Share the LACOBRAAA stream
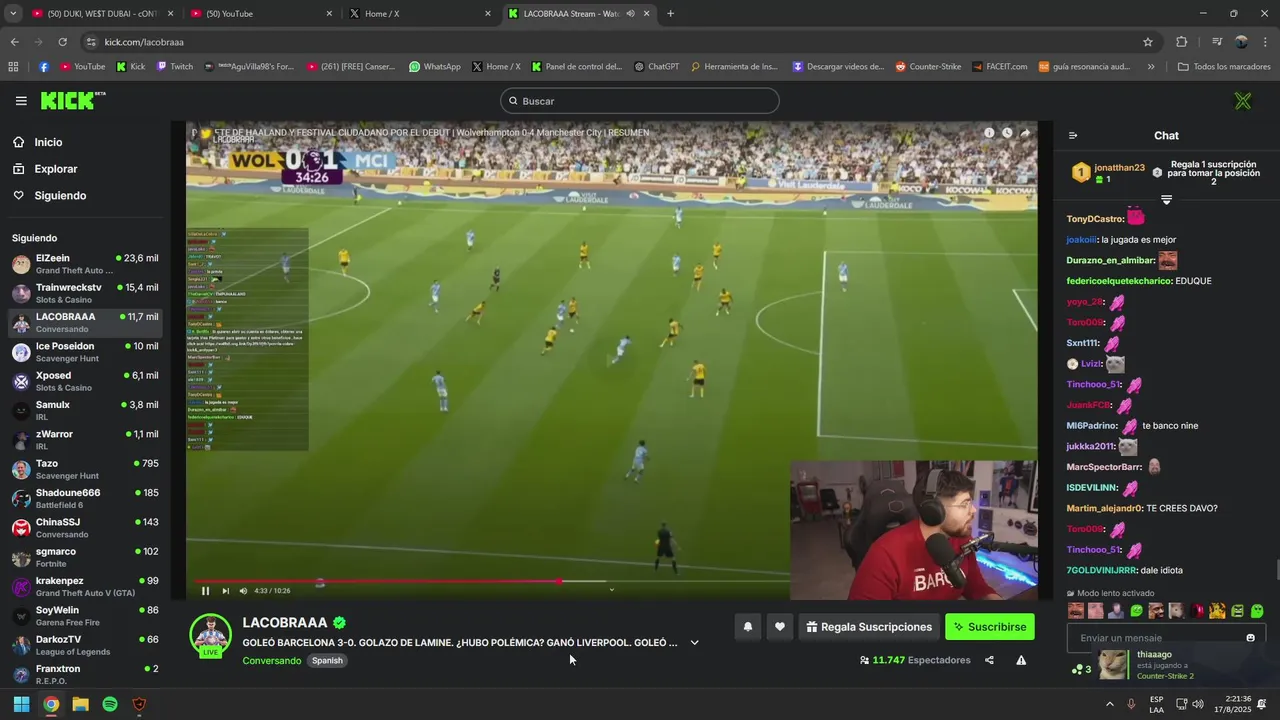Image resolution: width=1280 pixels, height=720 pixels. (989, 660)
